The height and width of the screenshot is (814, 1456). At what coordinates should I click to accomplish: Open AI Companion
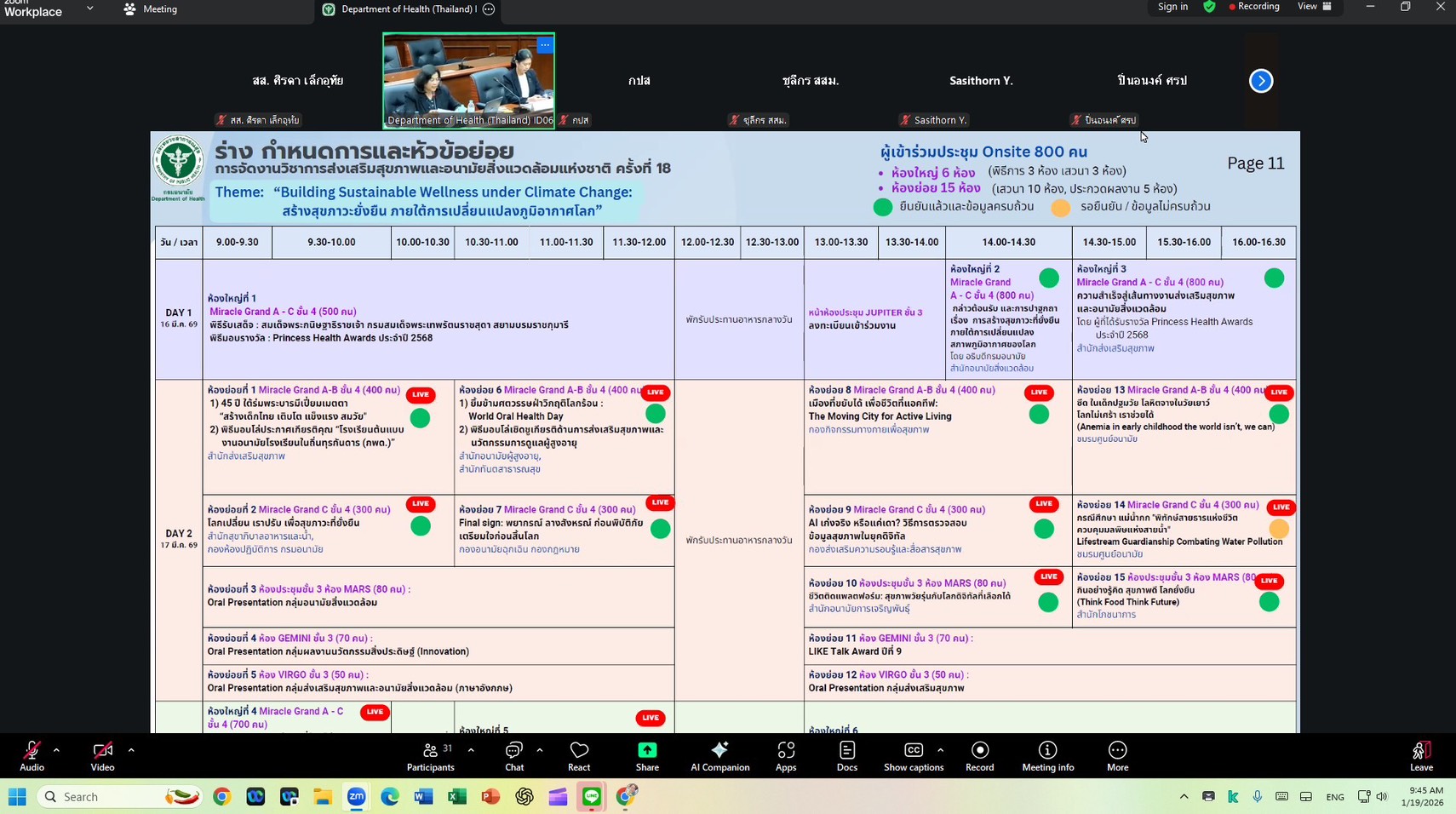point(719,754)
